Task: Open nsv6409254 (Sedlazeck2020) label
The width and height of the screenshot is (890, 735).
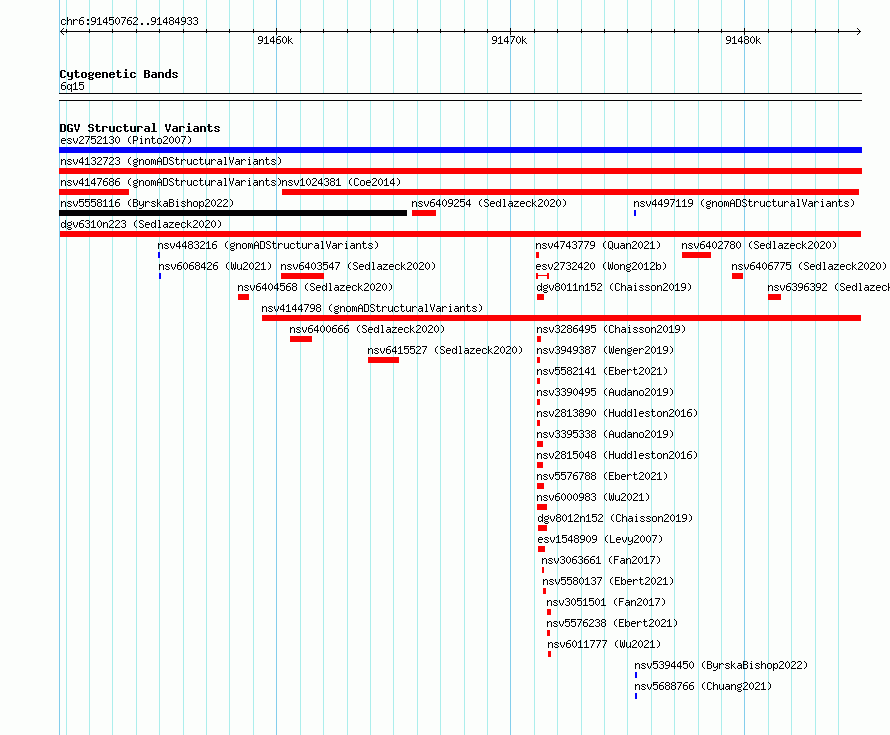Action: click(489, 203)
